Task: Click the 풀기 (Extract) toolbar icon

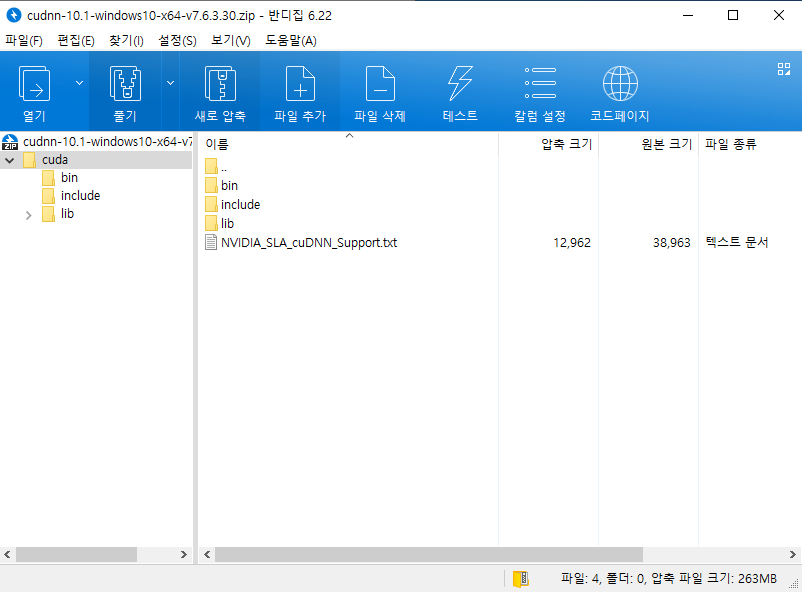Action: pyautogui.click(x=125, y=84)
